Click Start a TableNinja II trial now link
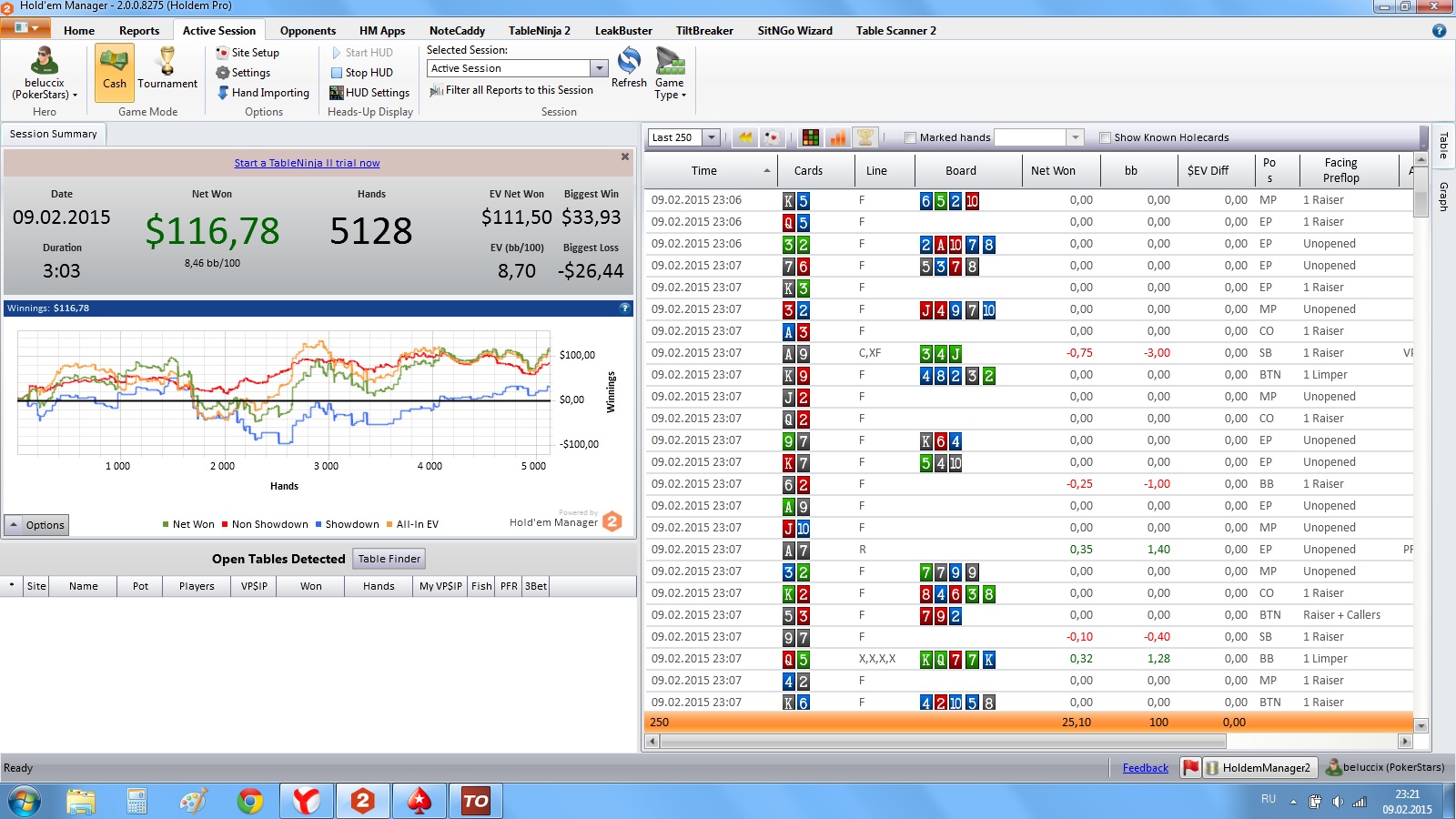The image size is (1456, 819). [307, 163]
